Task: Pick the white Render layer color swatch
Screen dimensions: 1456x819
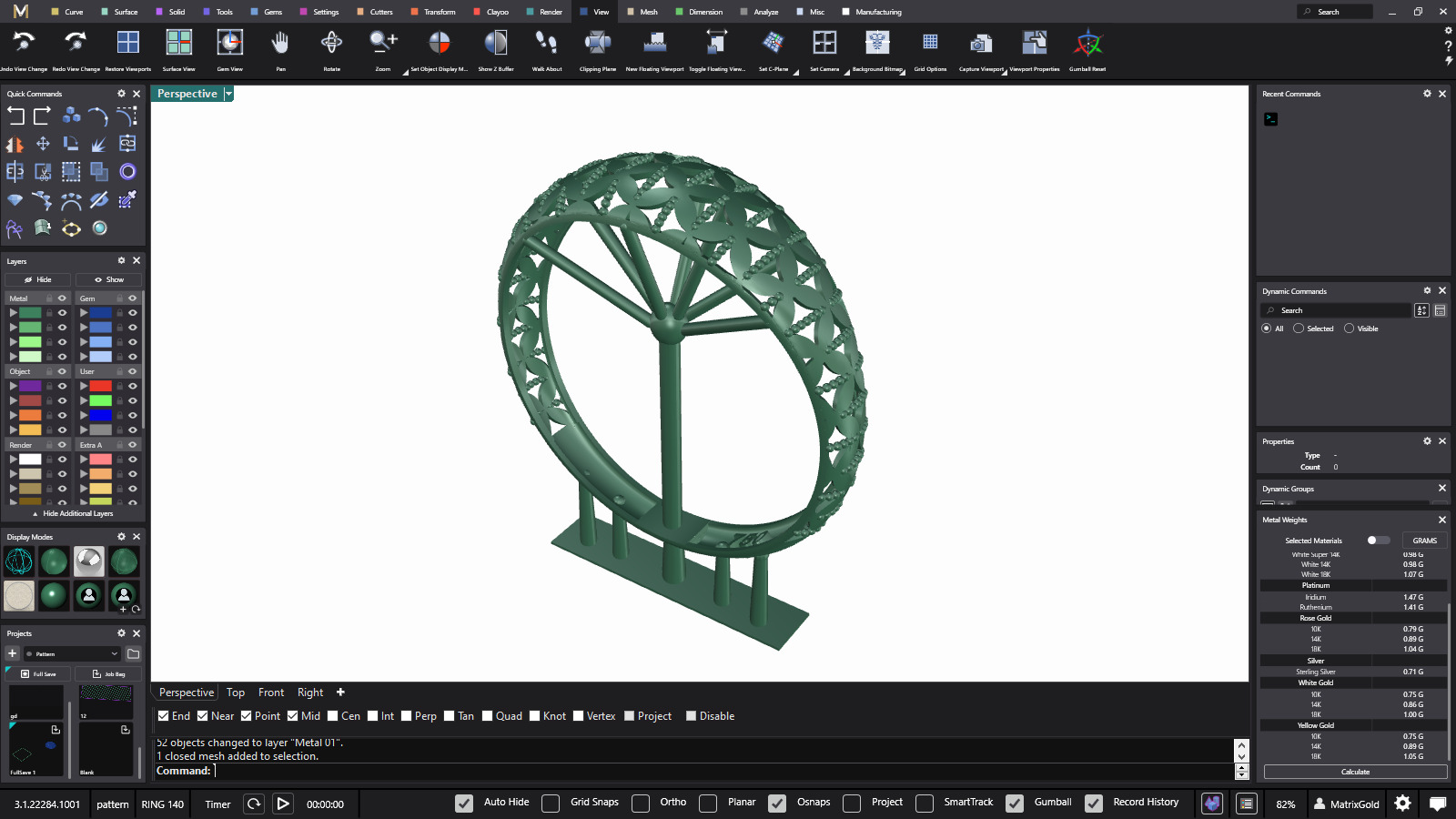Action: [31, 460]
